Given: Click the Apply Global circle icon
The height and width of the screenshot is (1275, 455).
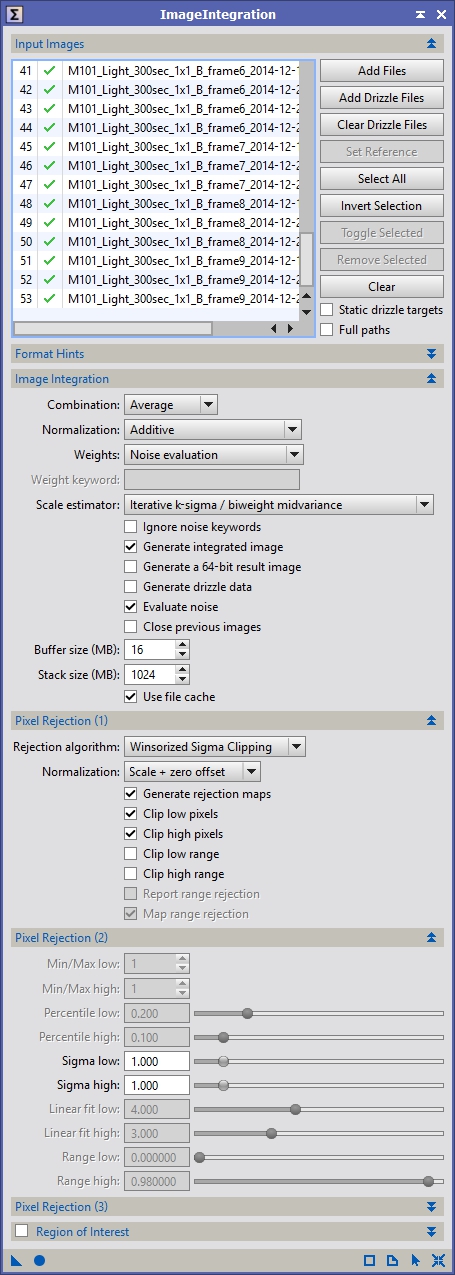Looking at the screenshot, I should (x=40, y=1260).
